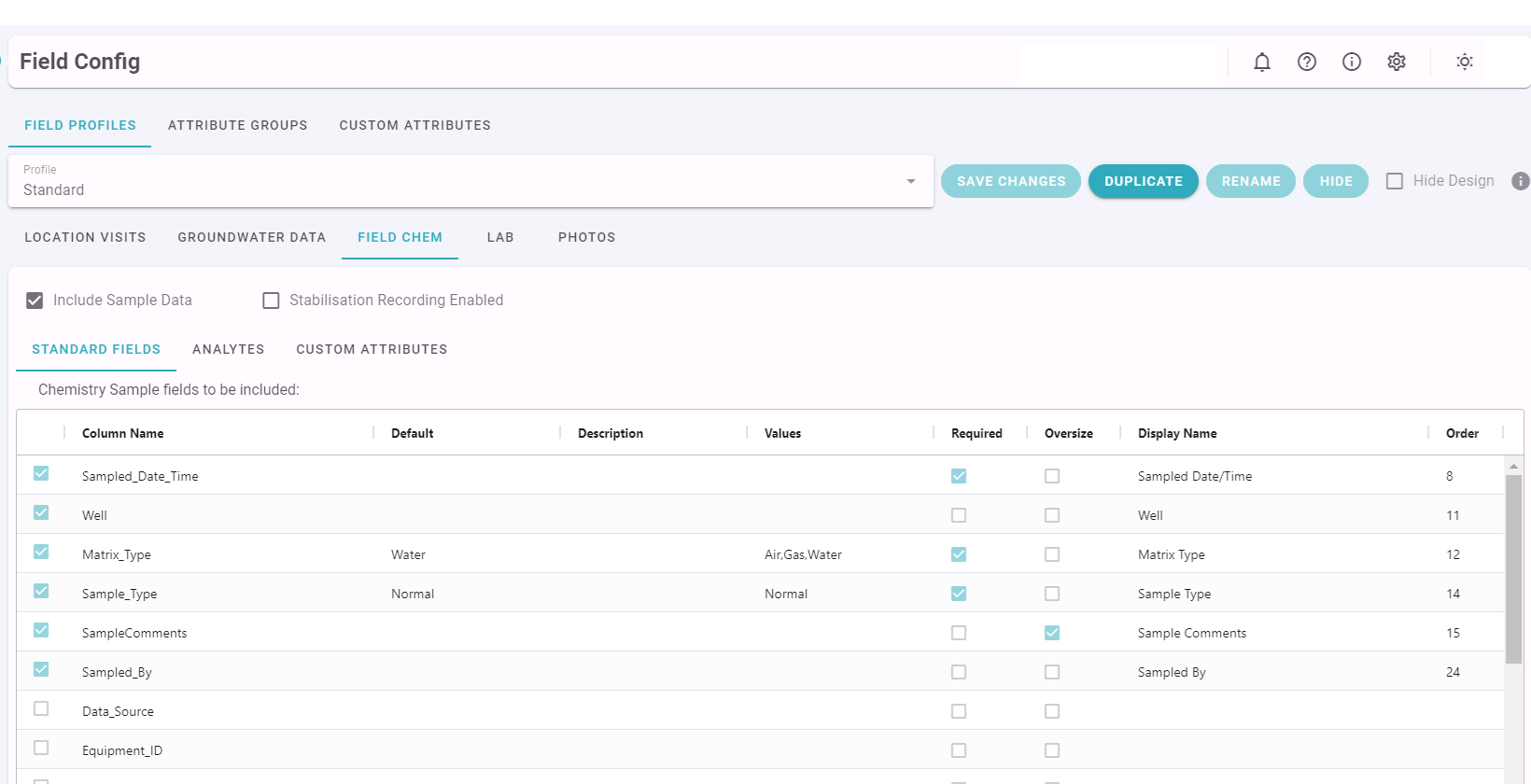Image resolution: width=1531 pixels, height=784 pixels.
Task: Click the Default cell 'Water' for Matrix_Type
Action: click(x=408, y=554)
